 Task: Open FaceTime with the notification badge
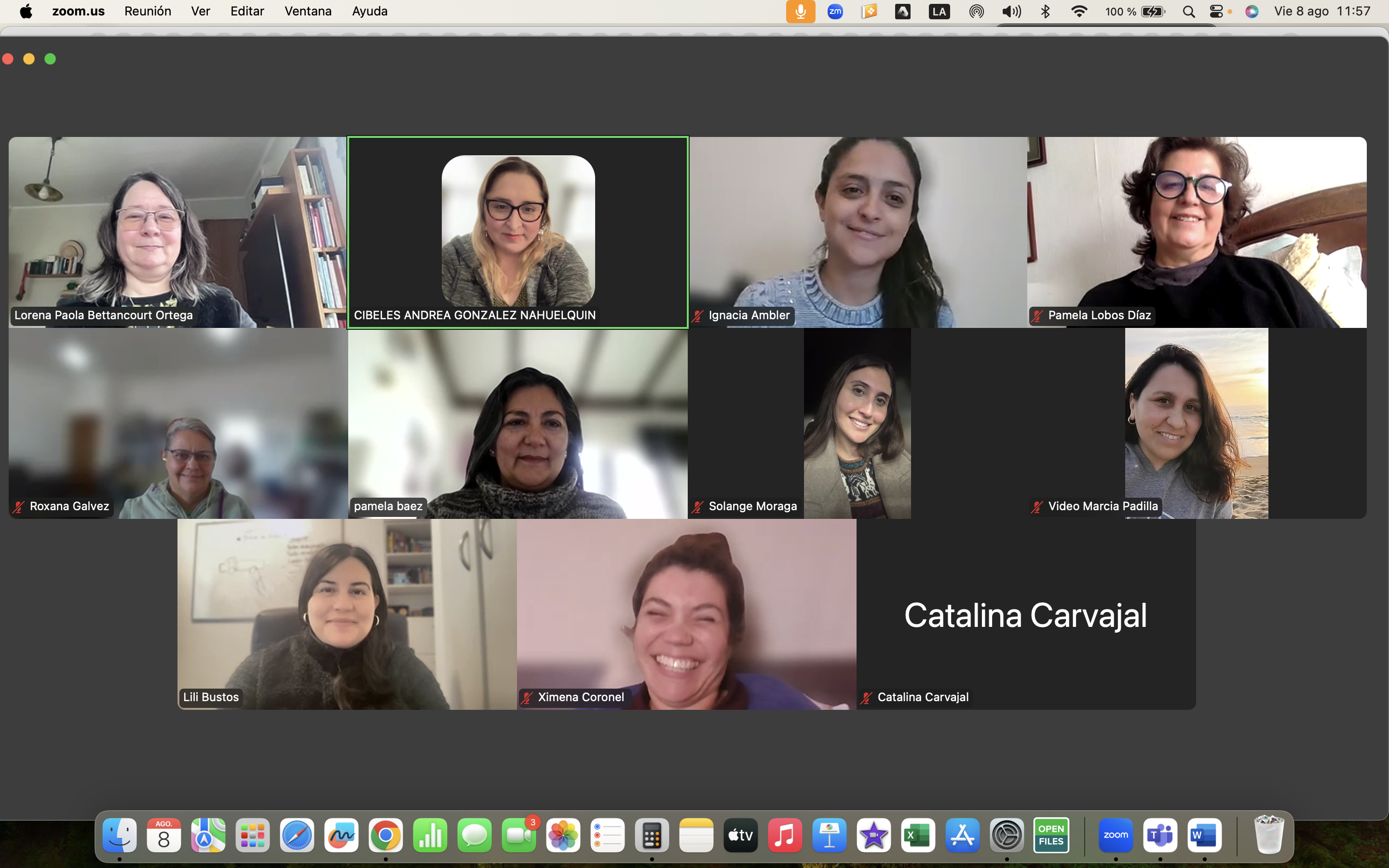tap(519, 835)
